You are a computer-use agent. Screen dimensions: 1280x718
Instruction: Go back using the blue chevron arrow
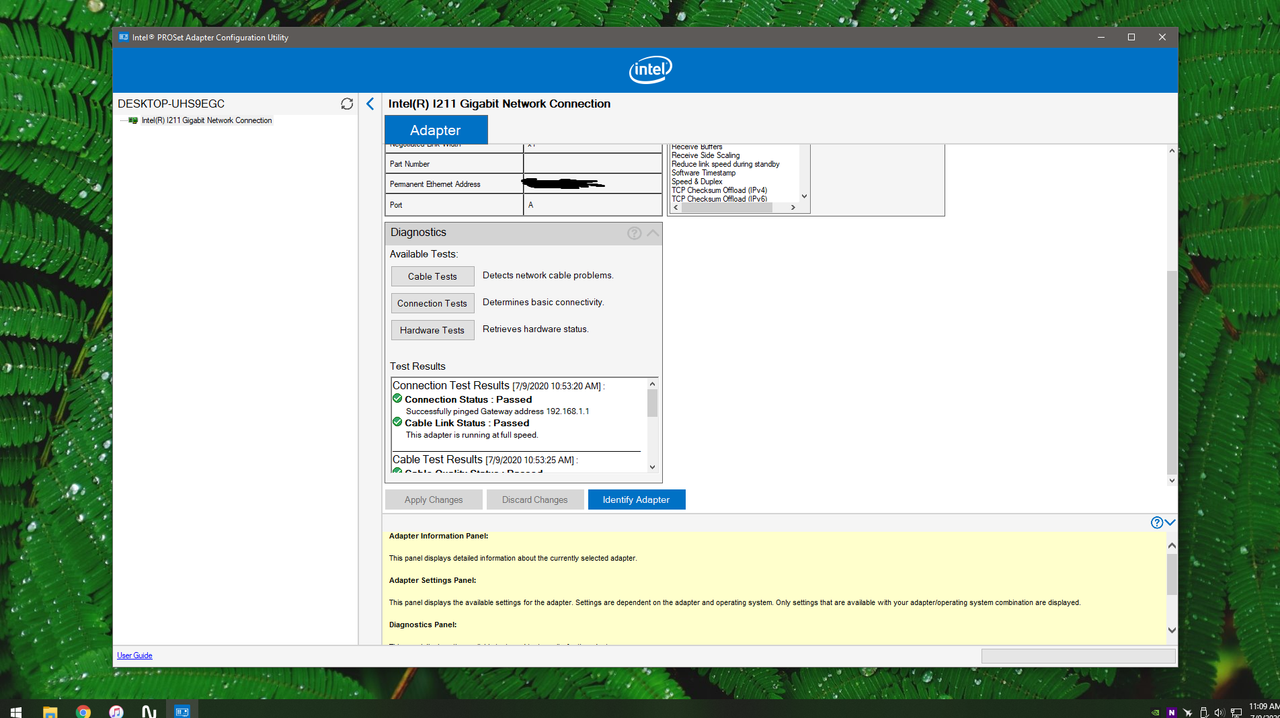(370, 104)
